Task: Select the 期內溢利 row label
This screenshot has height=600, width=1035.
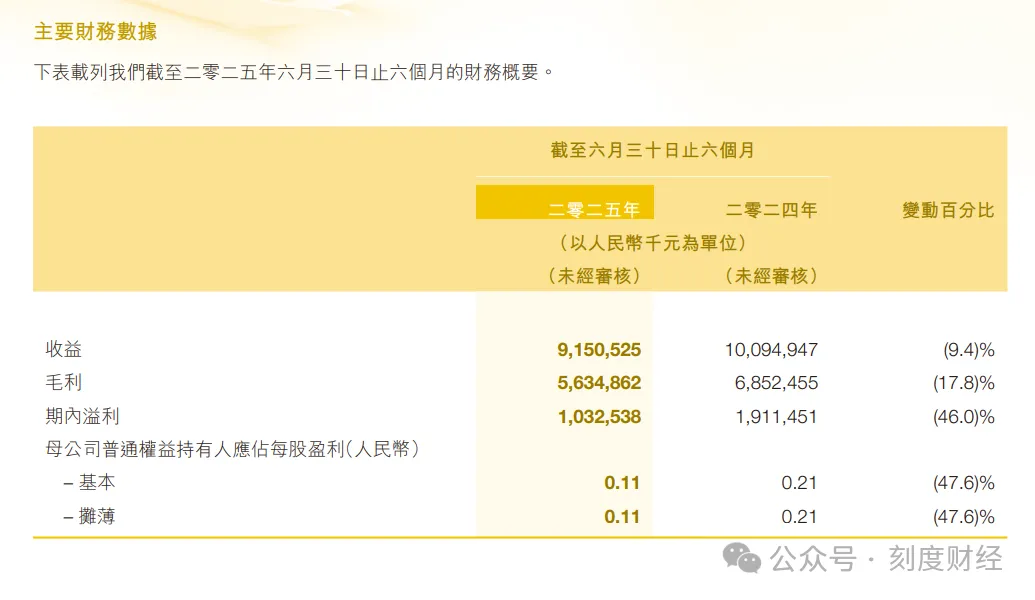Action: (x=82, y=415)
